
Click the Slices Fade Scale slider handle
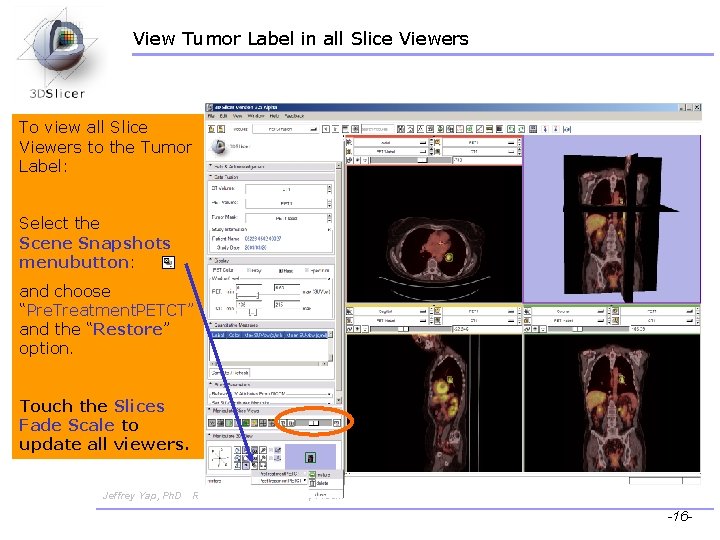tap(314, 422)
